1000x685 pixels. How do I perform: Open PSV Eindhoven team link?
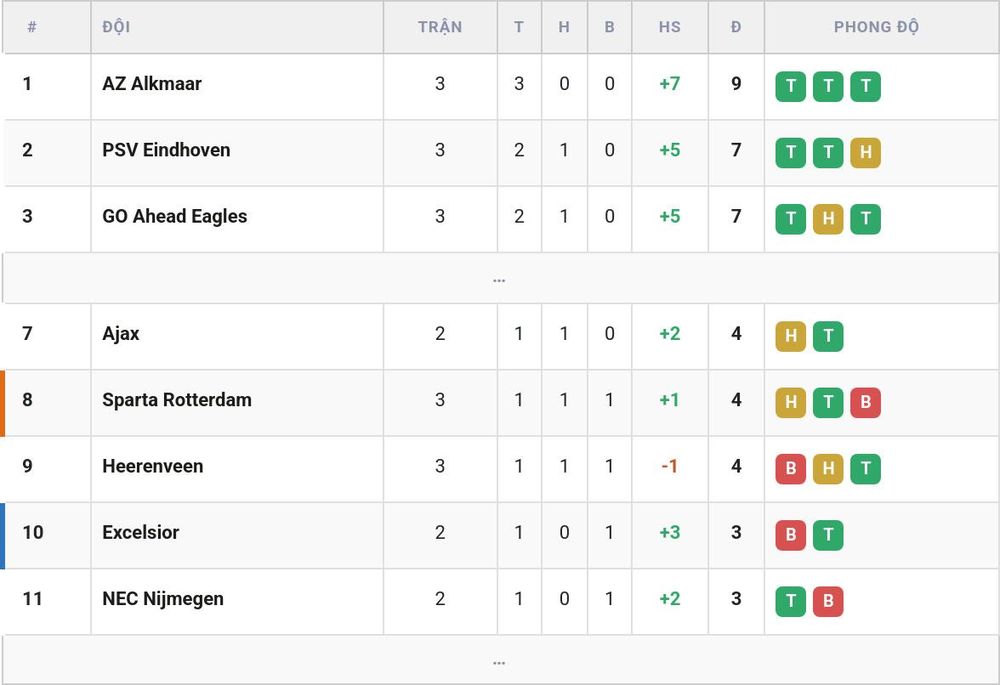(x=166, y=150)
